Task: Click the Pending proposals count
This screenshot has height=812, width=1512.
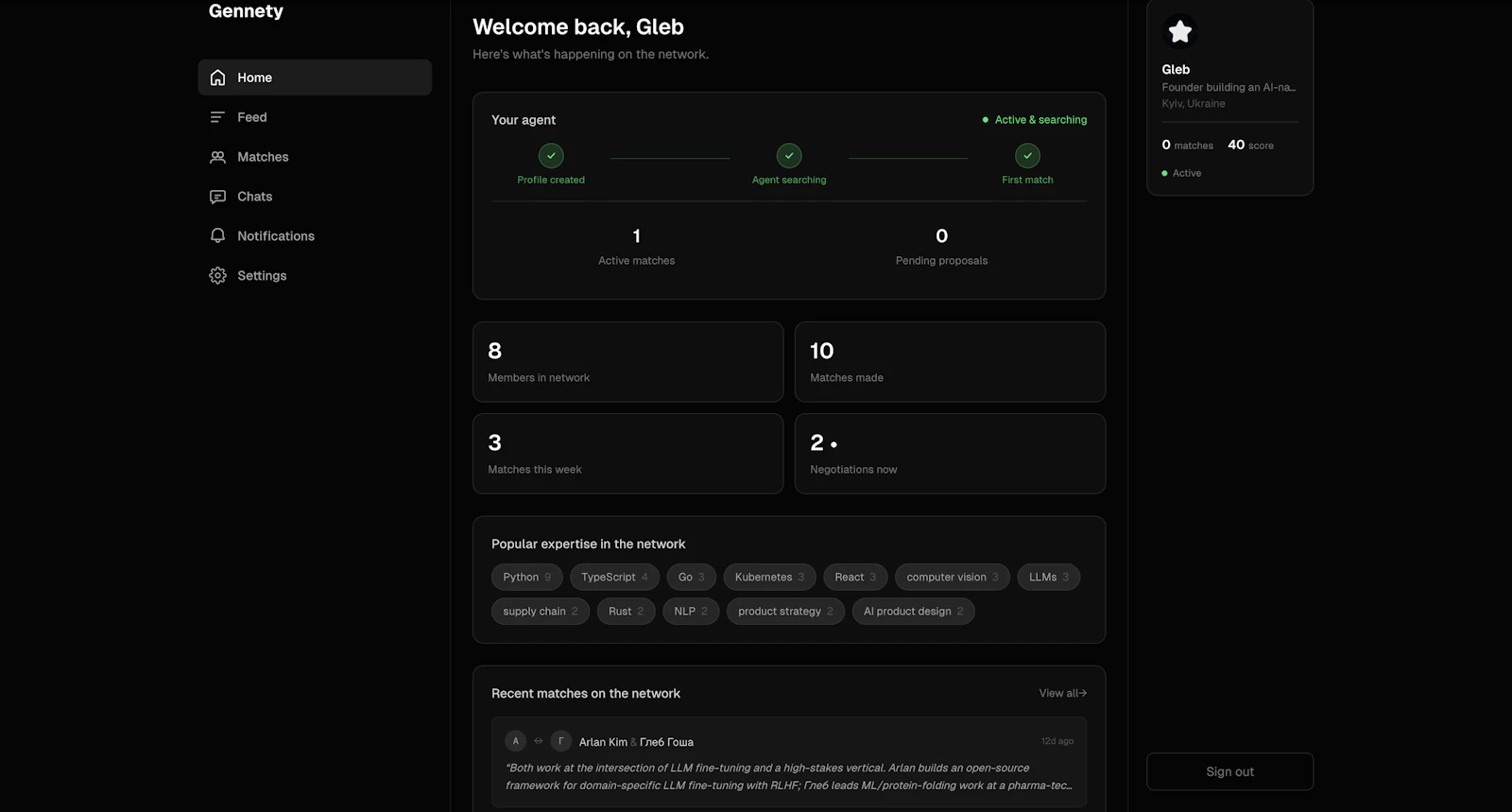Action: [x=941, y=236]
